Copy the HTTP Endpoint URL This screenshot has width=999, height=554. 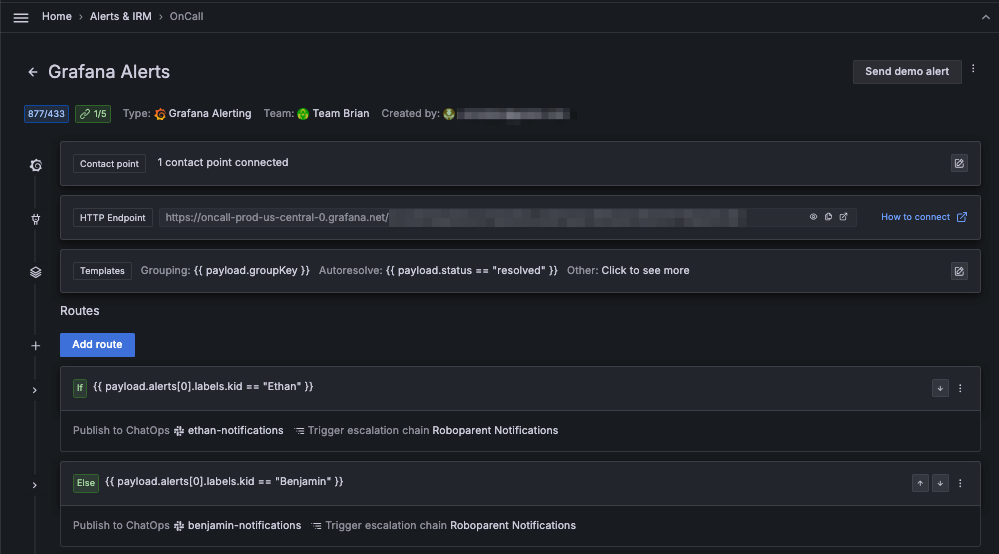pyautogui.click(x=828, y=217)
